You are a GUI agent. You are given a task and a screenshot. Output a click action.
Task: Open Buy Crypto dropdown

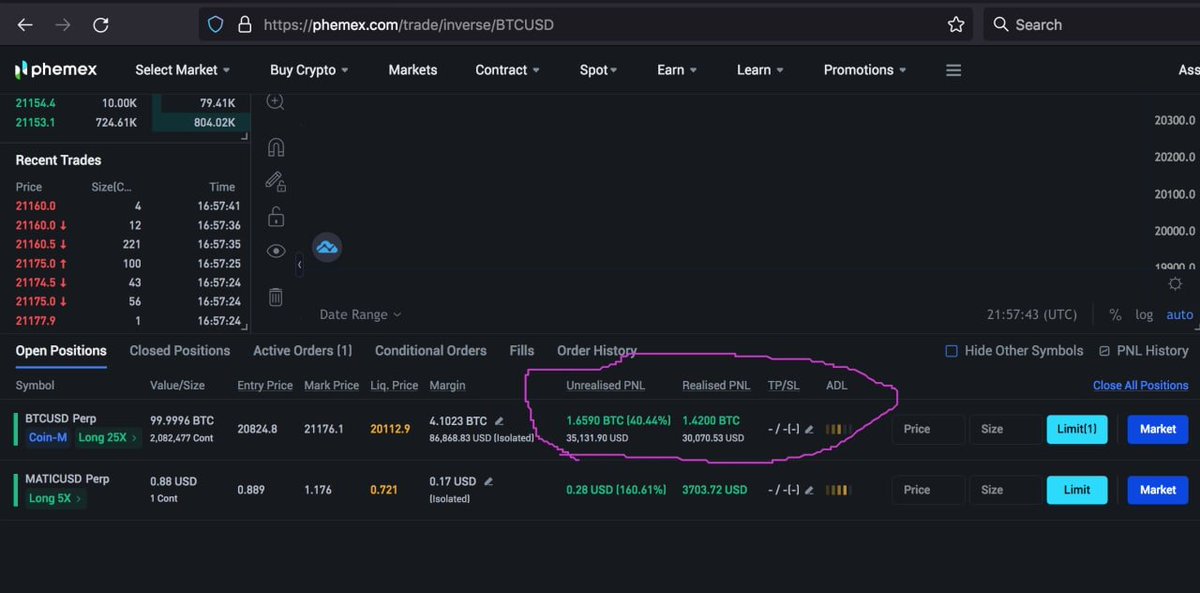(x=309, y=70)
